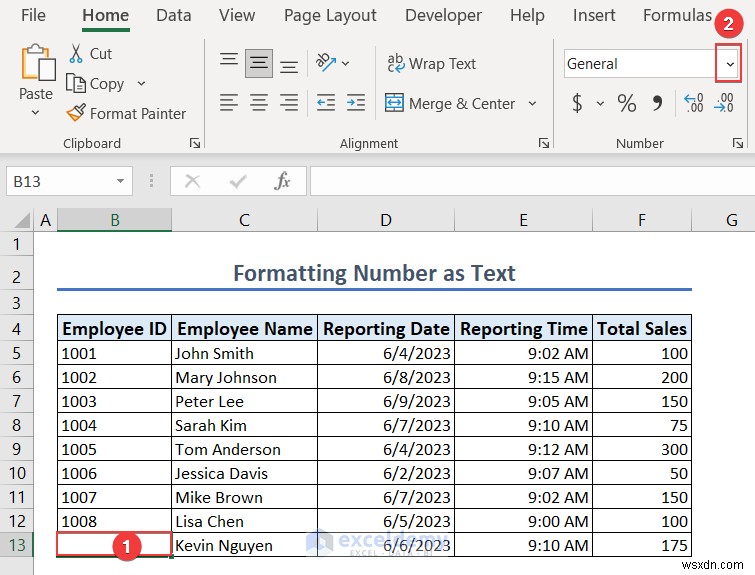Decrease indent of cell content
This screenshot has width=755, height=575.
pyautogui.click(x=326, y=103)
